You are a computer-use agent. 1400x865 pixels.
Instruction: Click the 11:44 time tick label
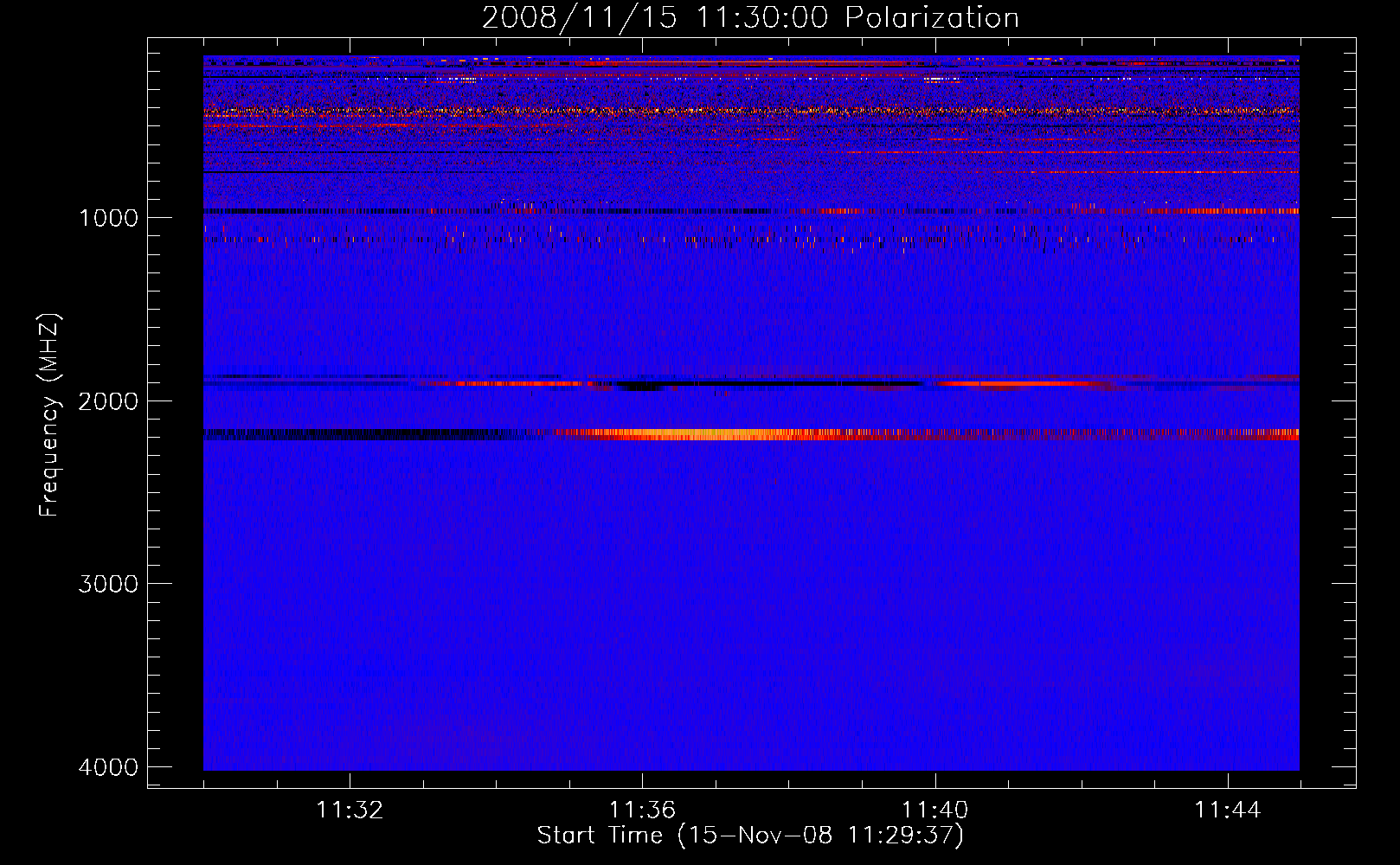(1228, 810)
